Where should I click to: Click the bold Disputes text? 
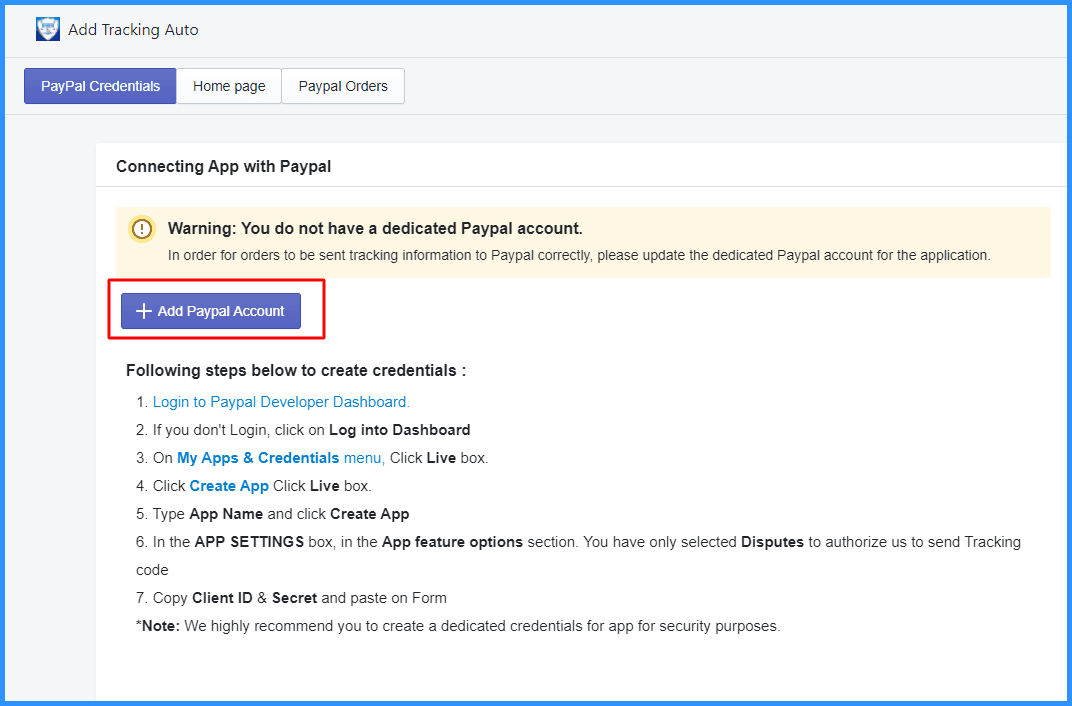coord(772,542)
